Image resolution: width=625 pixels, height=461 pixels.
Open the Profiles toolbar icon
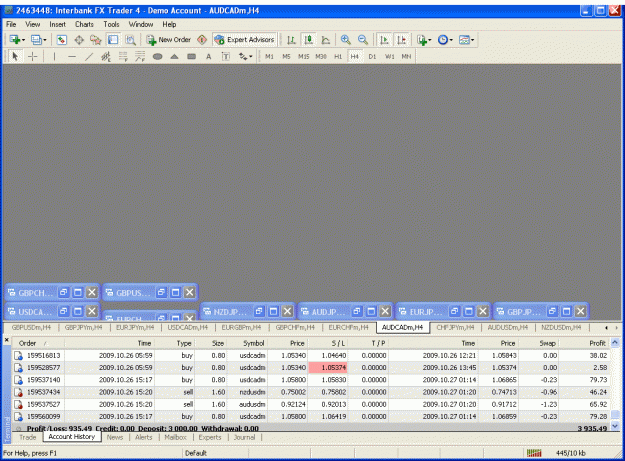(x=36, y=40)
